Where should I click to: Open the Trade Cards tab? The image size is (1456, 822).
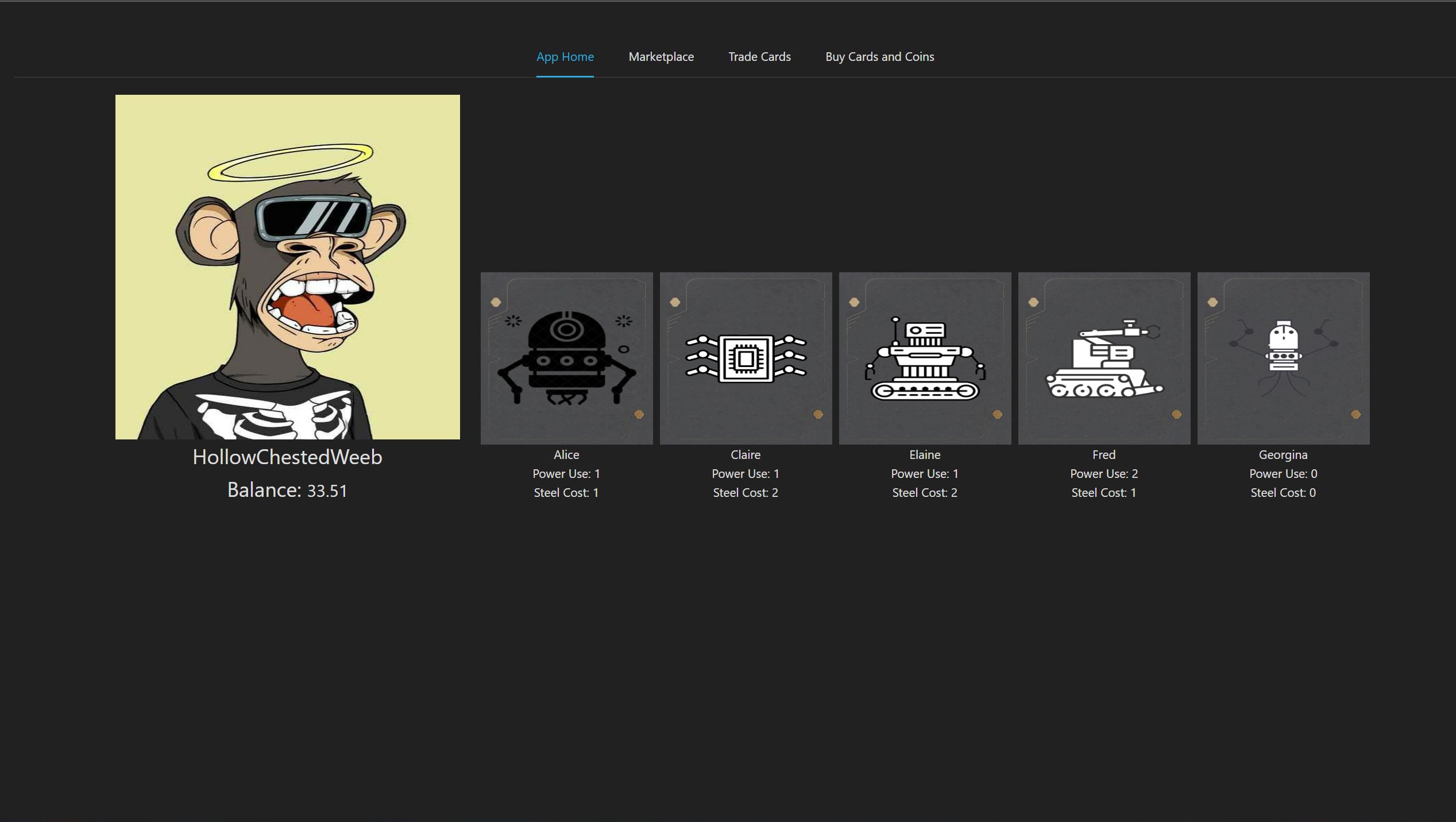[x=759, y=57]
